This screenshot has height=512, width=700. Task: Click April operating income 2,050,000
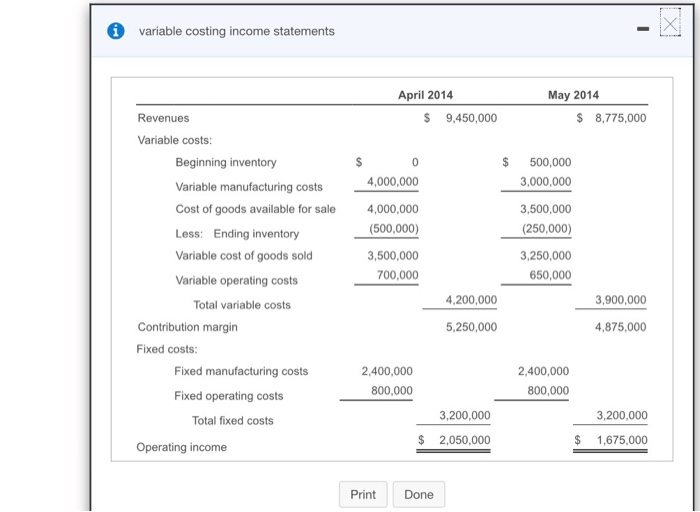coord(465,440)
